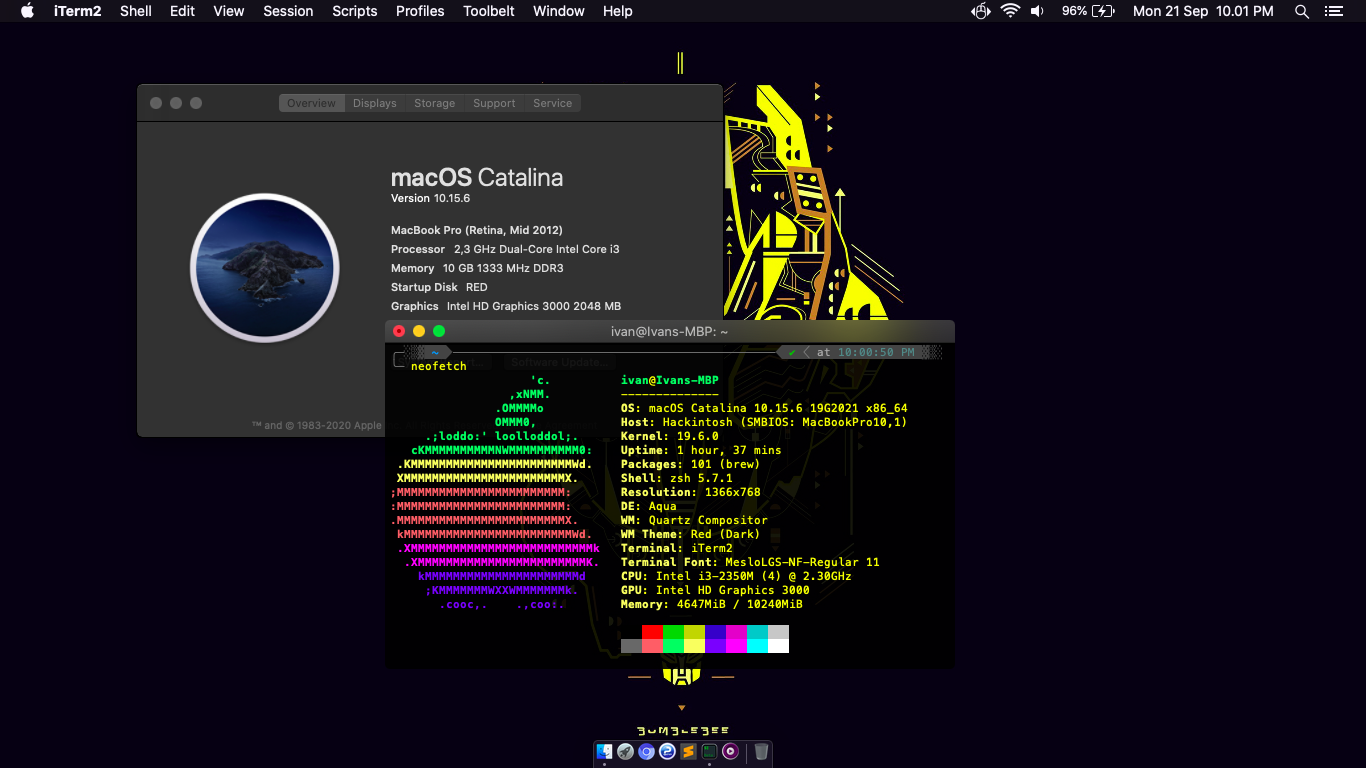Click the Shell: zsh 5.7.1 line

click(677, 478)
